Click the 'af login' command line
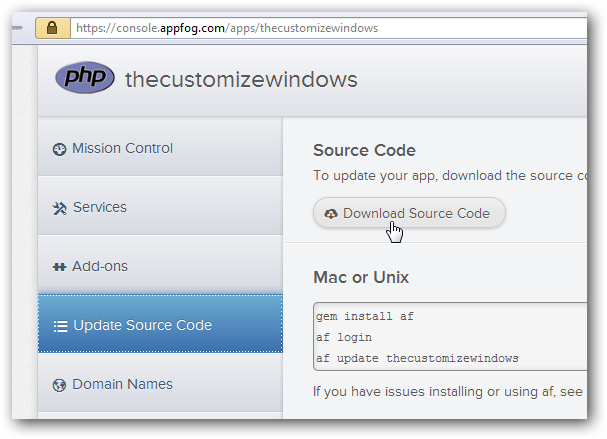Viewport: 607px width, 439px height. [344, 337]
